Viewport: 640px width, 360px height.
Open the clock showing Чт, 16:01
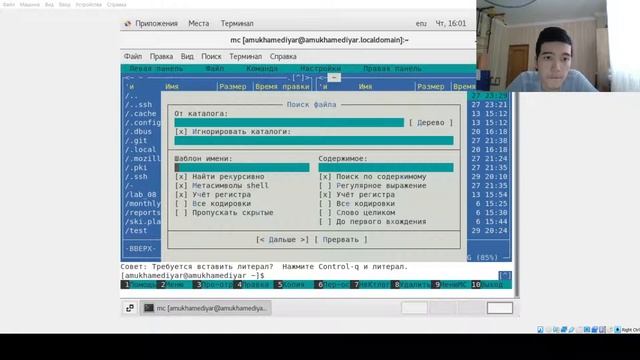coord(451,24)
